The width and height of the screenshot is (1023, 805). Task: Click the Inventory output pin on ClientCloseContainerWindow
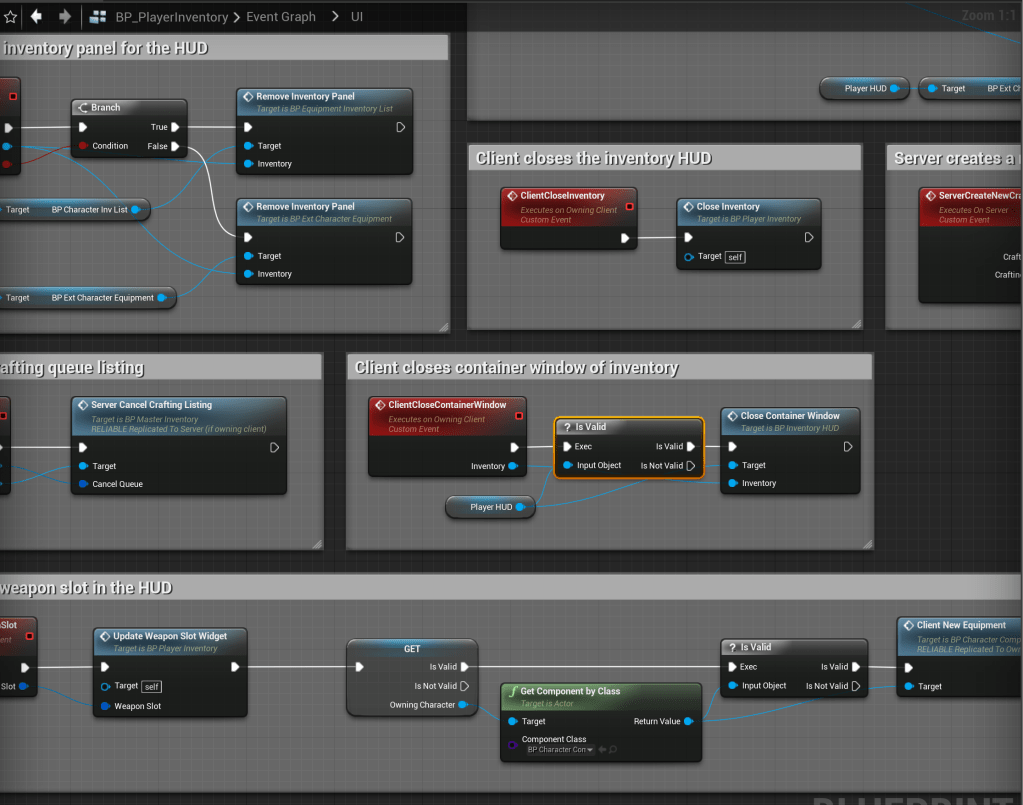point(513,466)
